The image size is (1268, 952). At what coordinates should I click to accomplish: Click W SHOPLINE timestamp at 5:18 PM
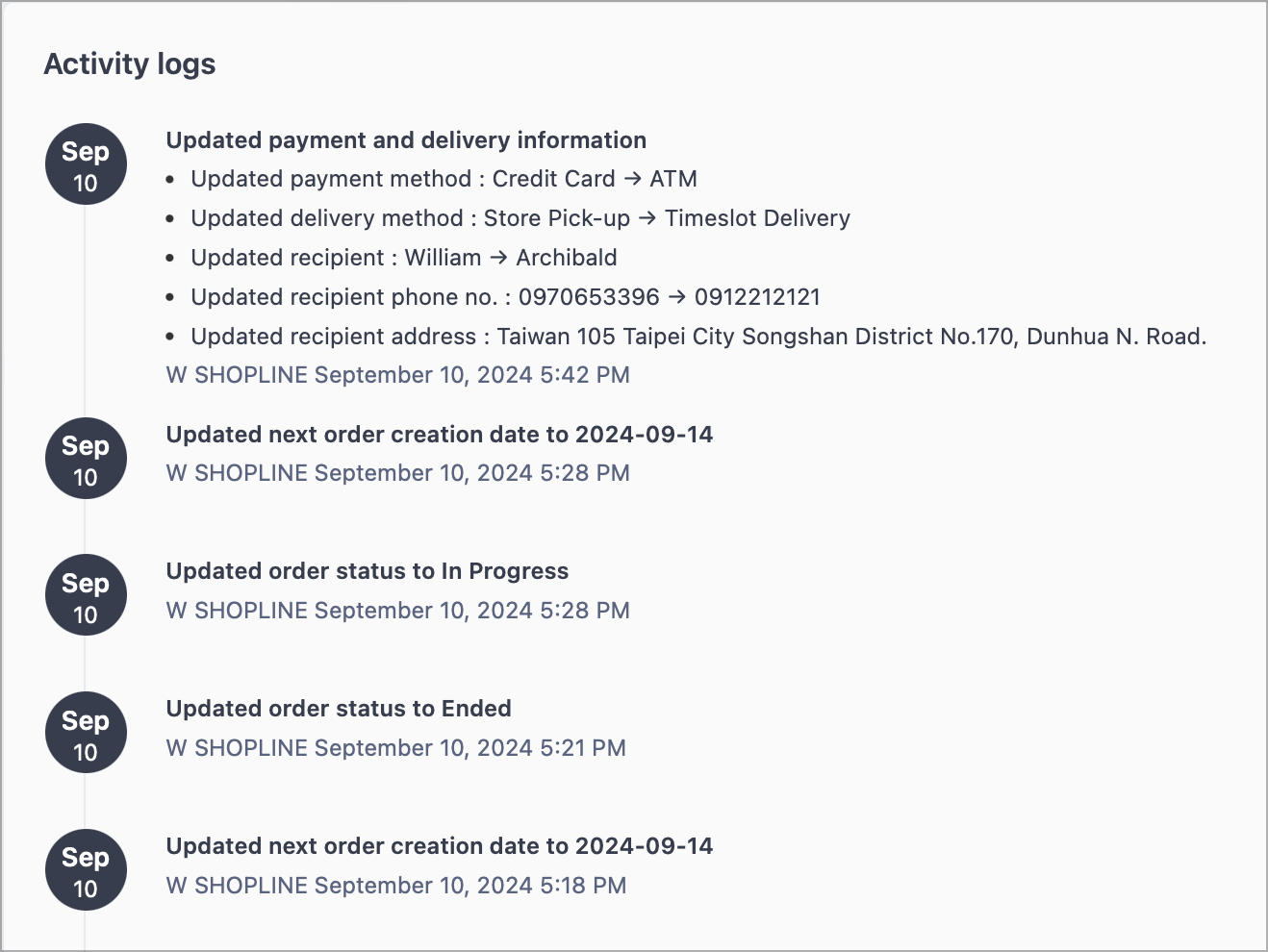click(395, 886)
